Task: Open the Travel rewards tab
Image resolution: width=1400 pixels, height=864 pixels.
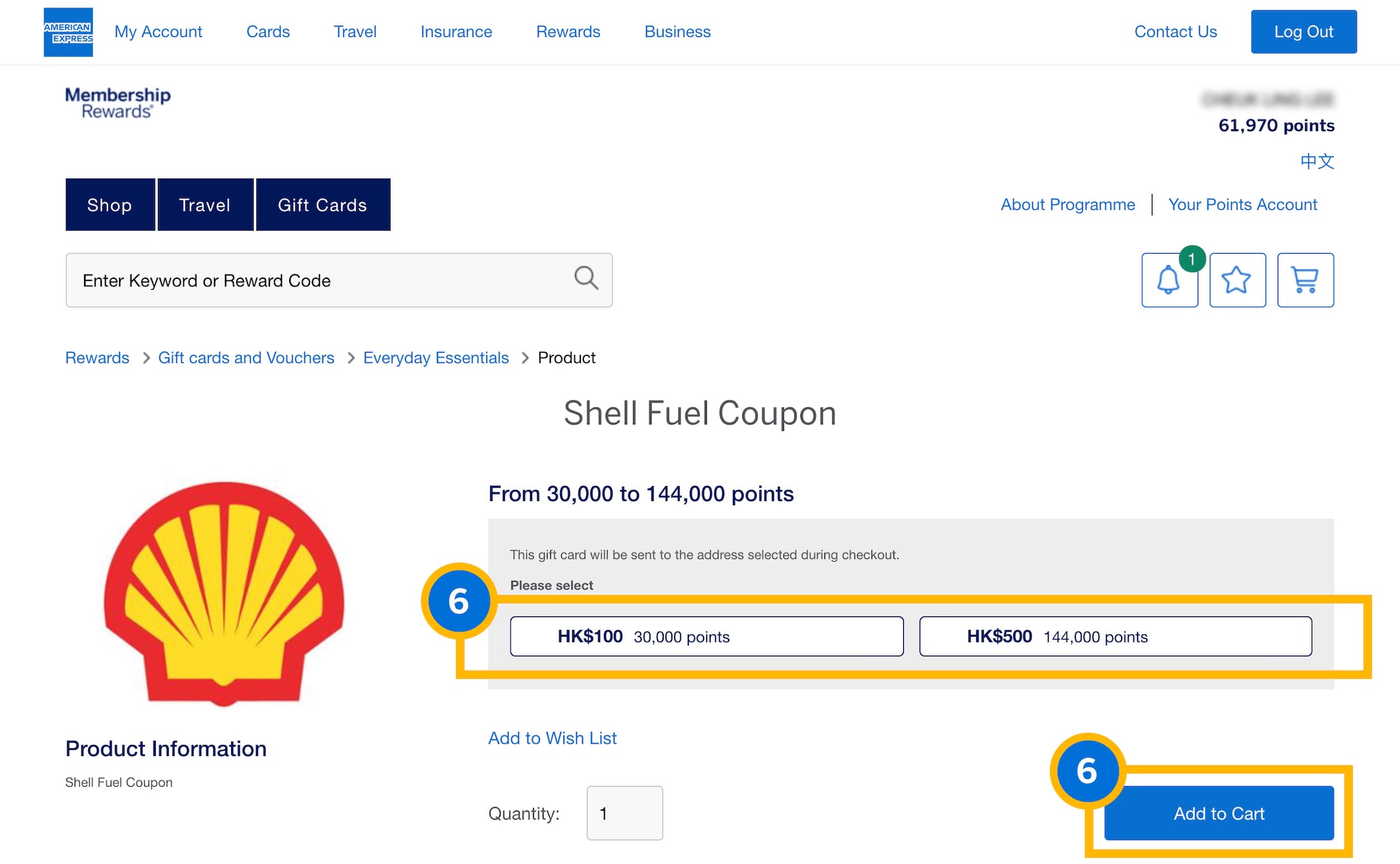Action: coord(205,205)
